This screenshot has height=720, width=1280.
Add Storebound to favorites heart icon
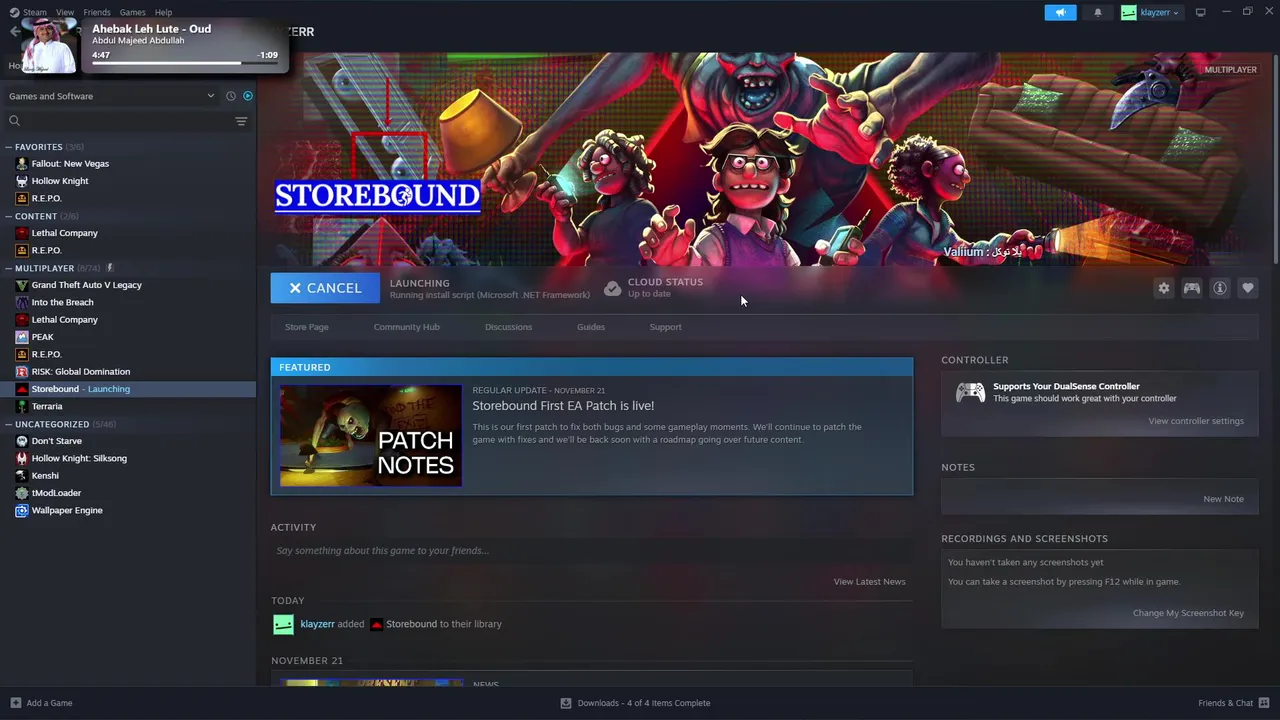point(1248,288)
